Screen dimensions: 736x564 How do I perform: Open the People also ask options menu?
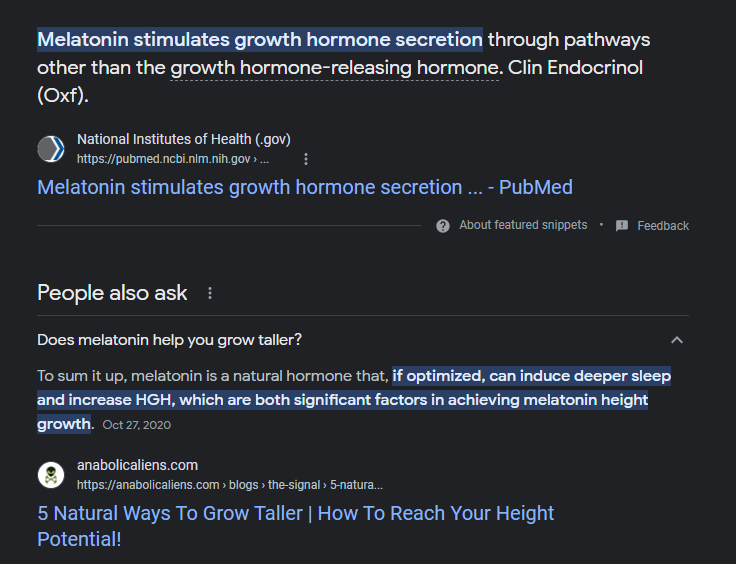pos(210,293)
